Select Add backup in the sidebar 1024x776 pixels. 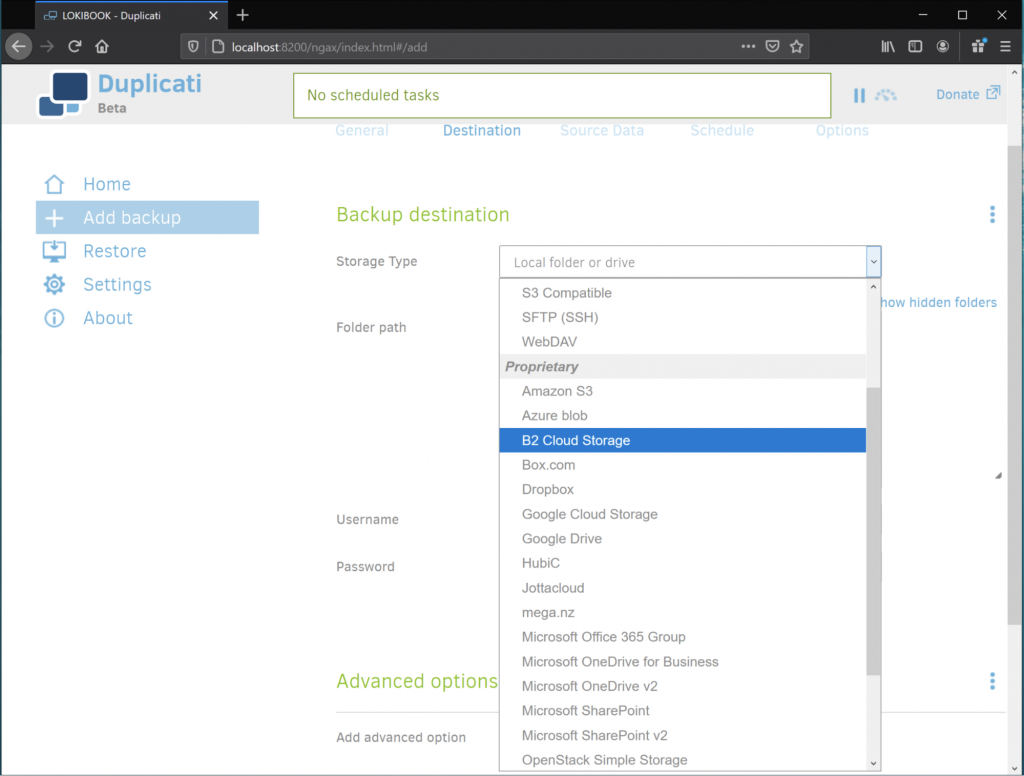[148, 218]
